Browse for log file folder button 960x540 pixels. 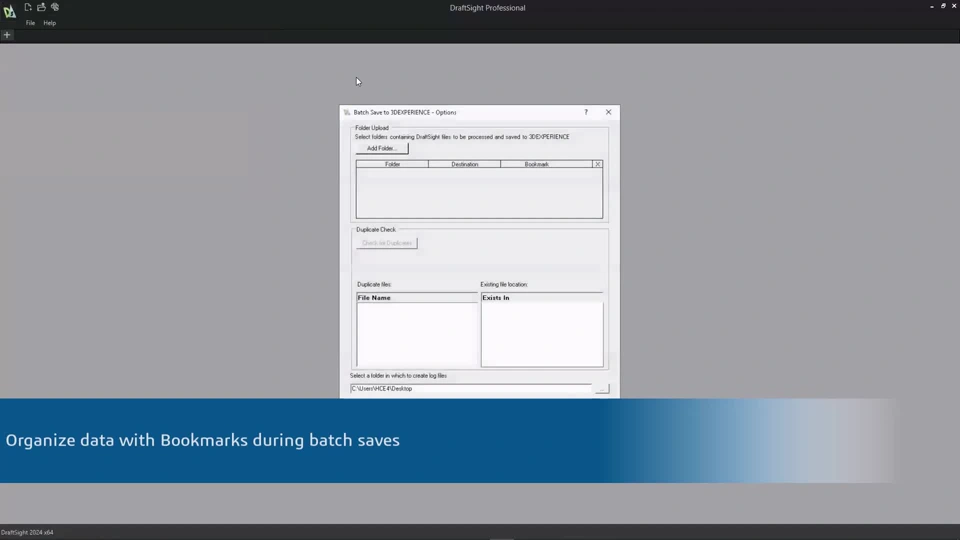click(x=602, y=389)
